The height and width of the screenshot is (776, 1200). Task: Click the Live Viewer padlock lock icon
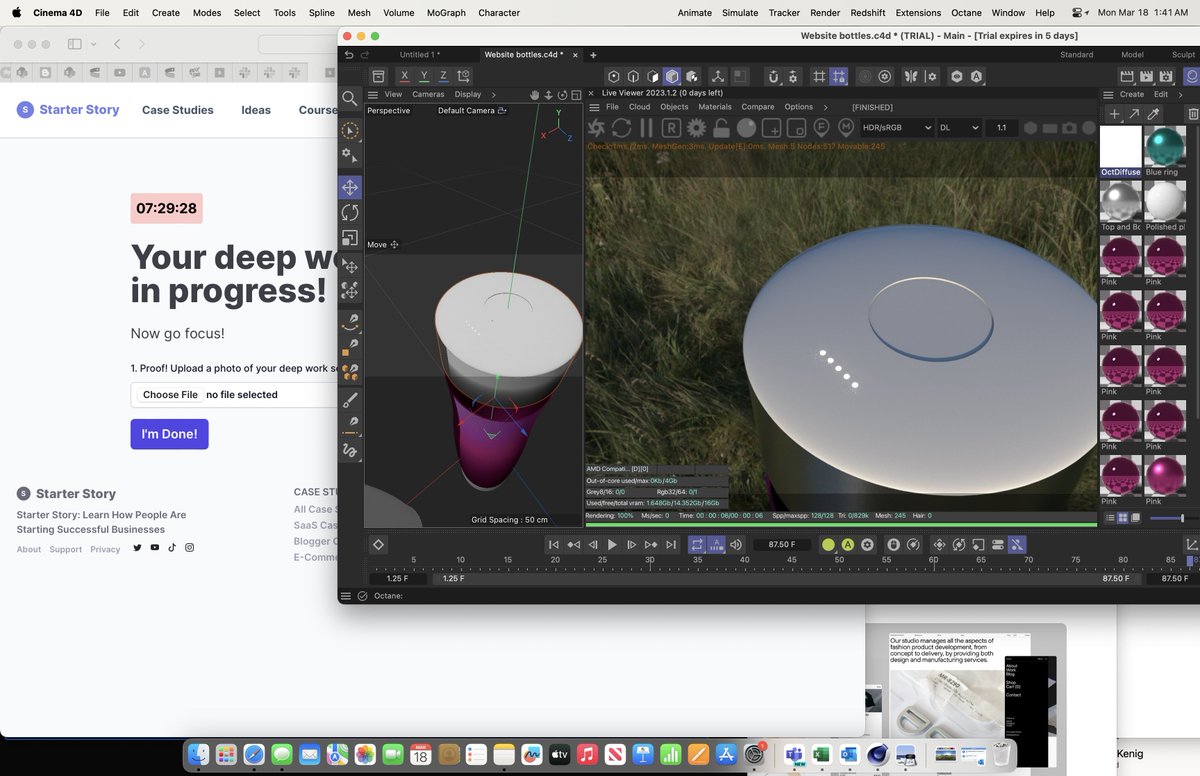point(721,128)
